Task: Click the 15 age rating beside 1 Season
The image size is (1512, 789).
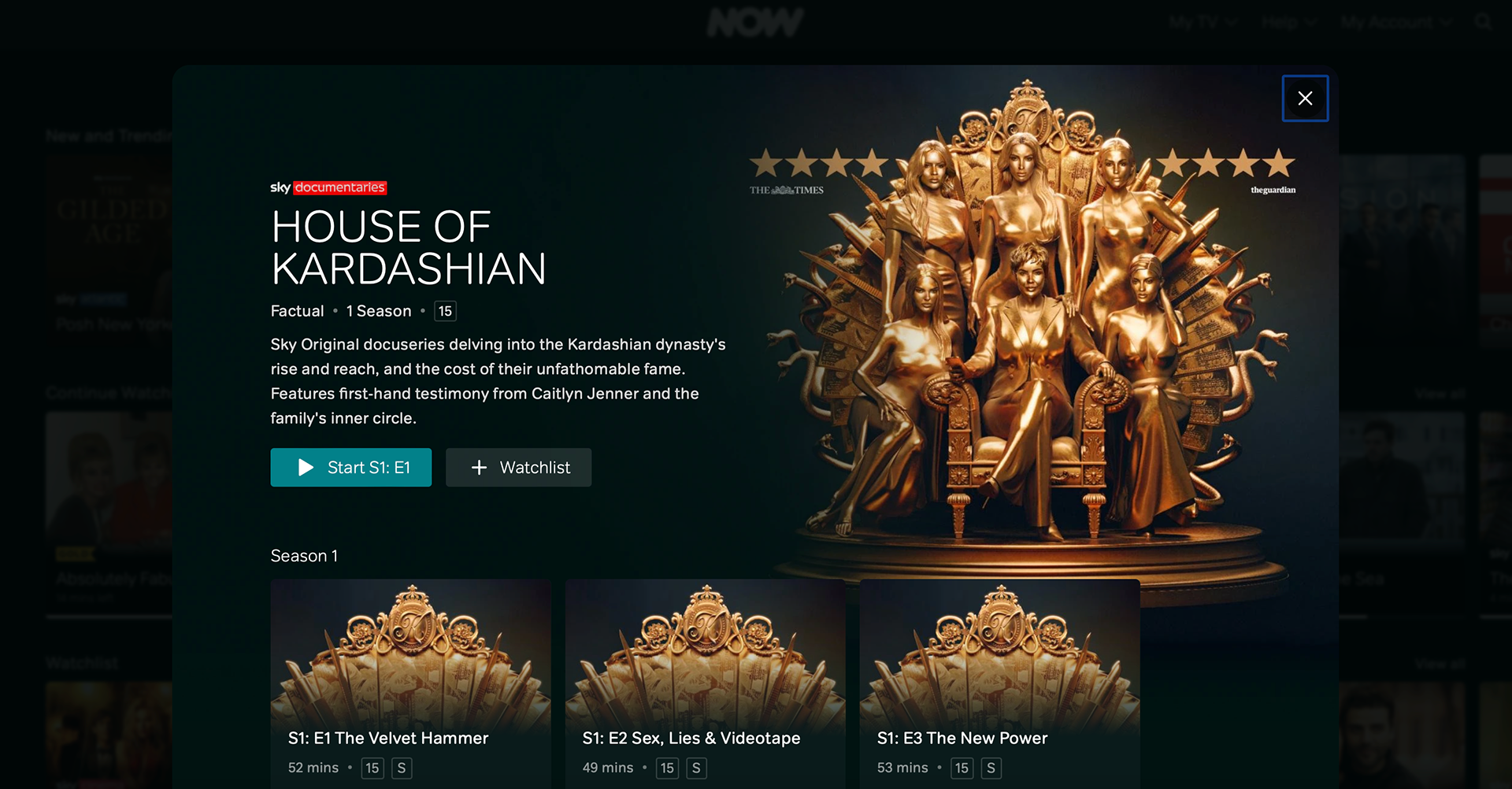Action: (x=445, y=311)
